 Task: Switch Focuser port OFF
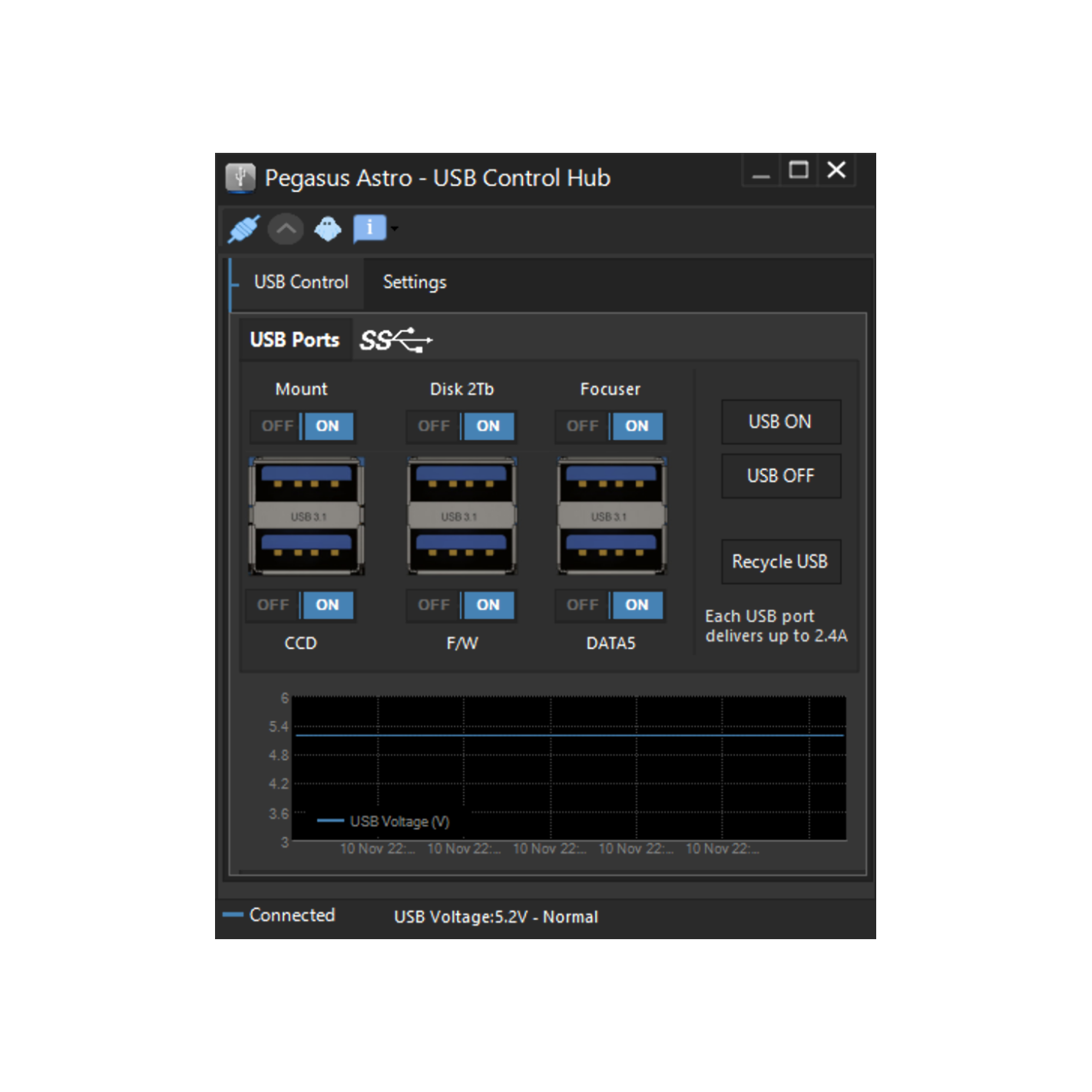click(582, 426)
